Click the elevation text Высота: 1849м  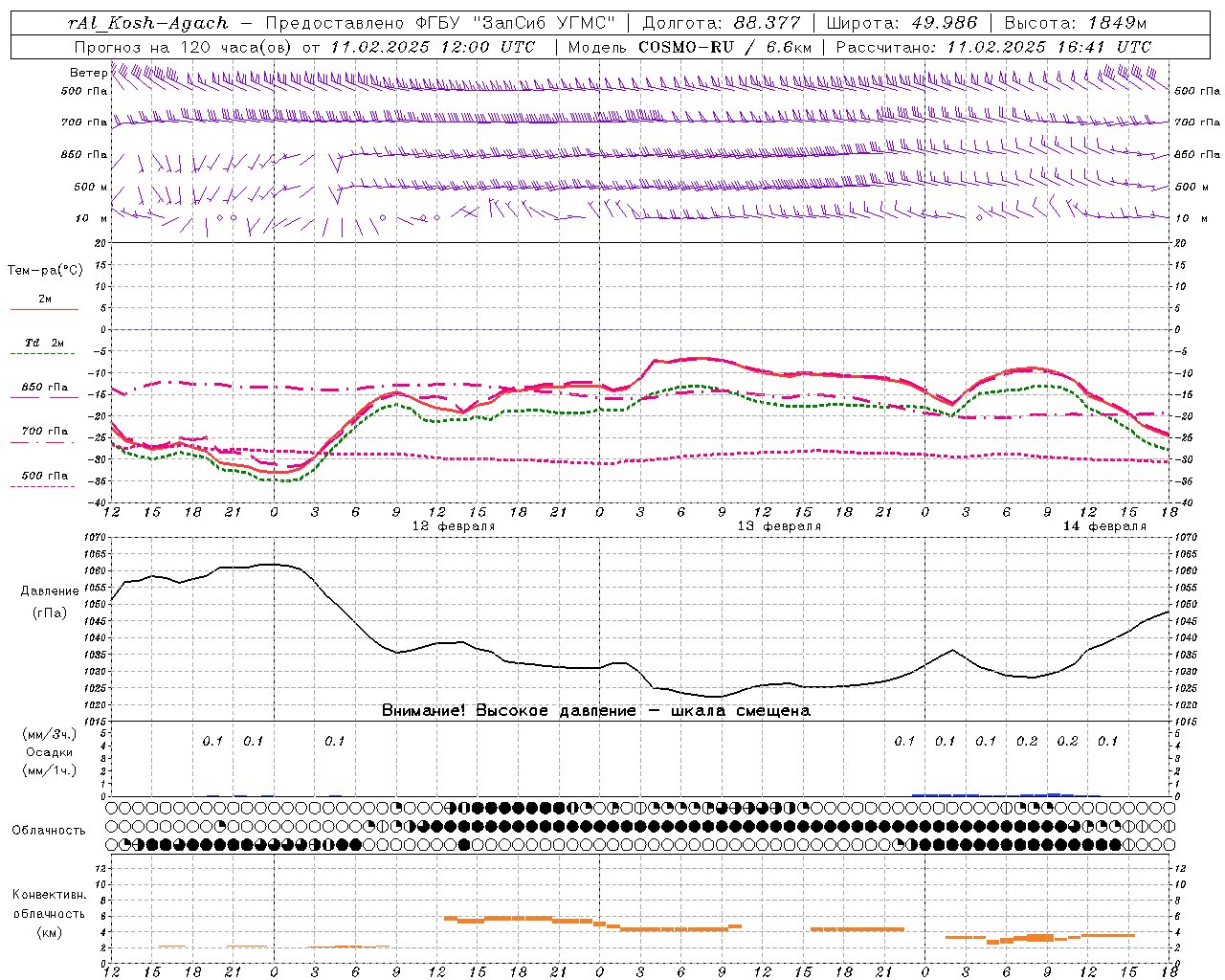coord(1076,23)
